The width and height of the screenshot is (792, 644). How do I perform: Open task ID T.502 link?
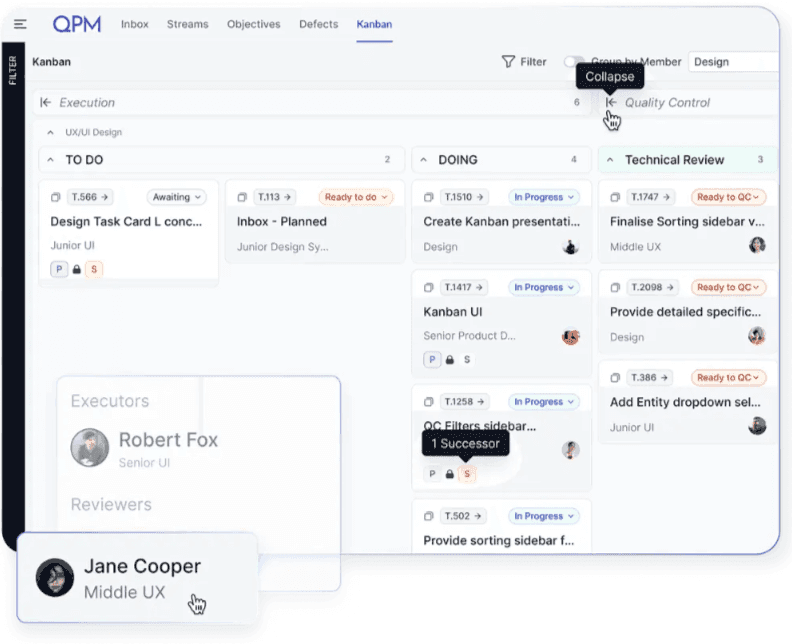463,516
